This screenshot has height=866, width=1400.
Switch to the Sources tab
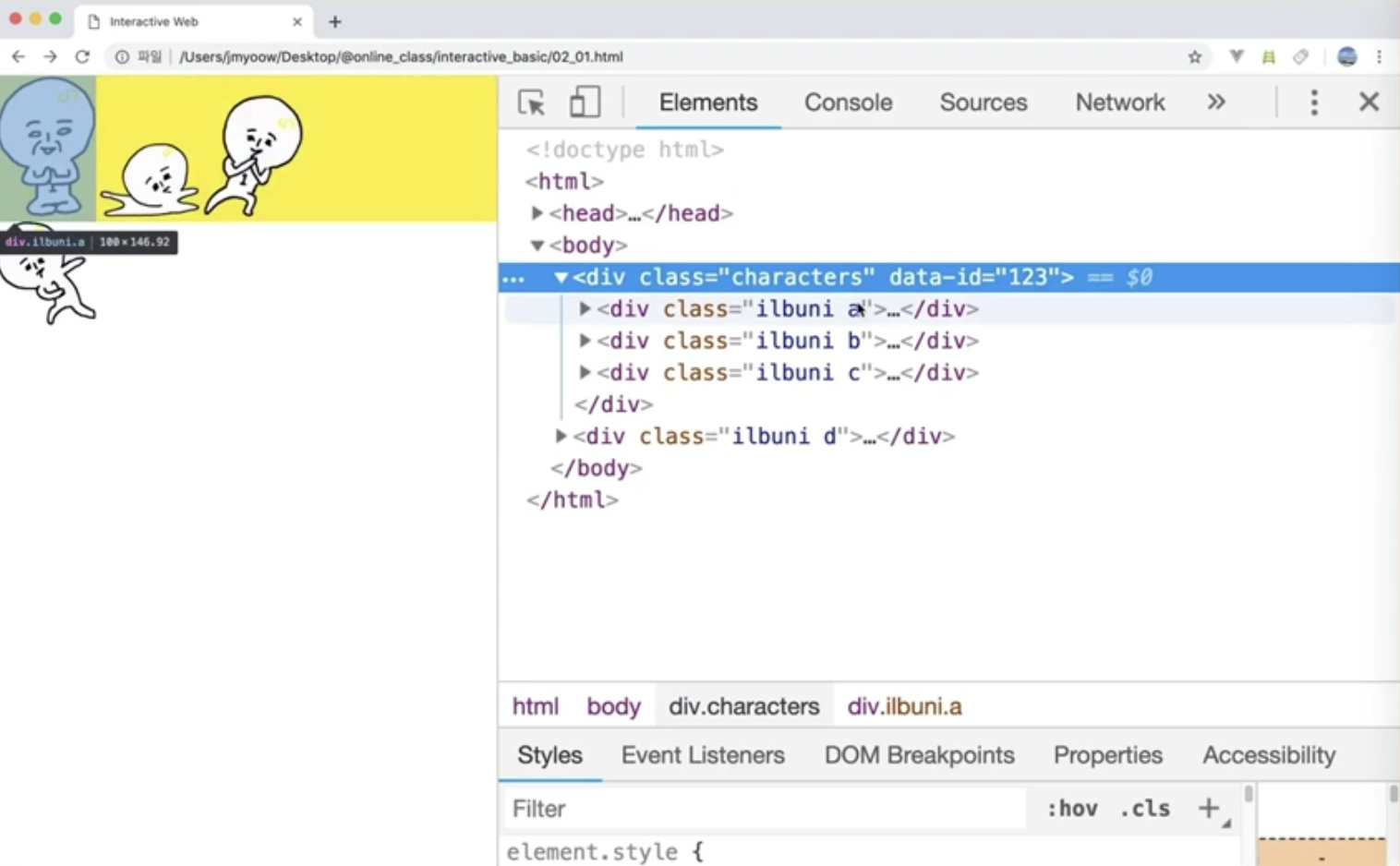(984, 102)
